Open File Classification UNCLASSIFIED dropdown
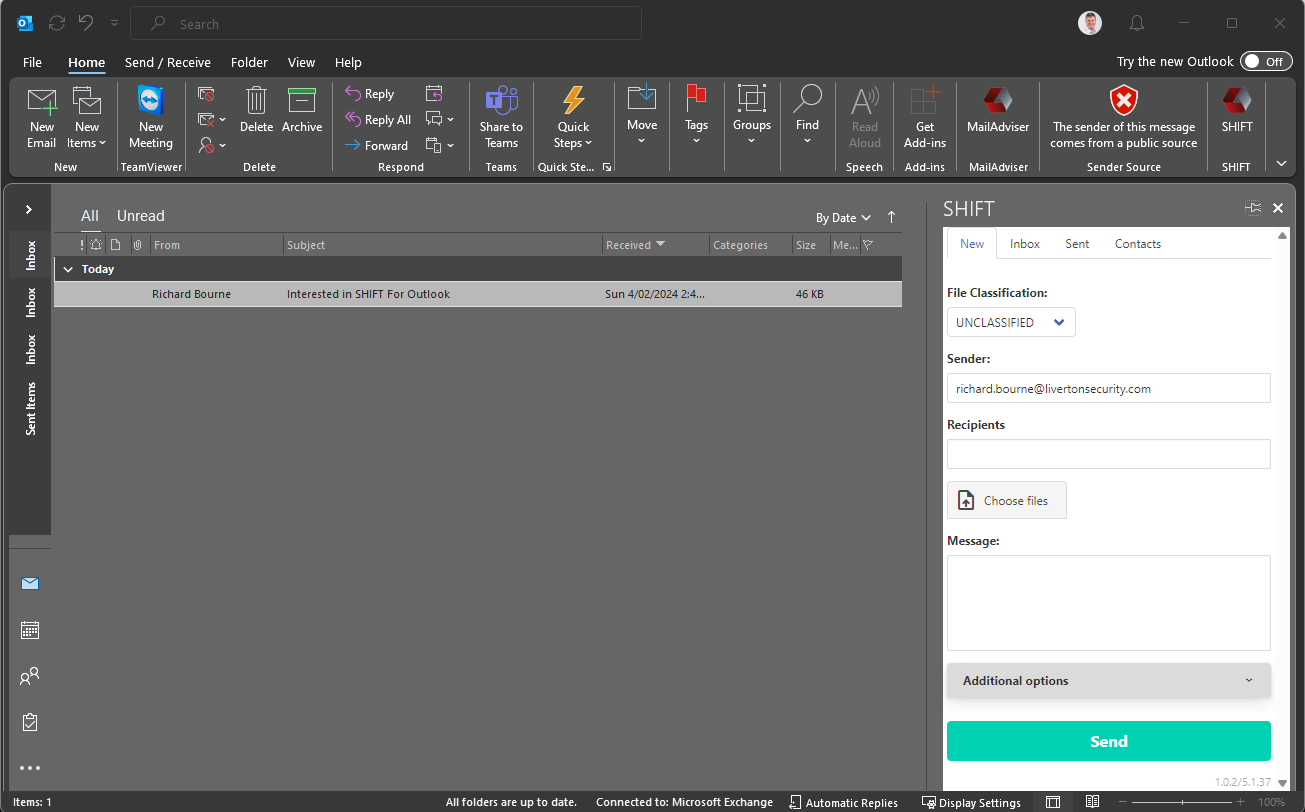1305x812 pixels. [1011, 322]
